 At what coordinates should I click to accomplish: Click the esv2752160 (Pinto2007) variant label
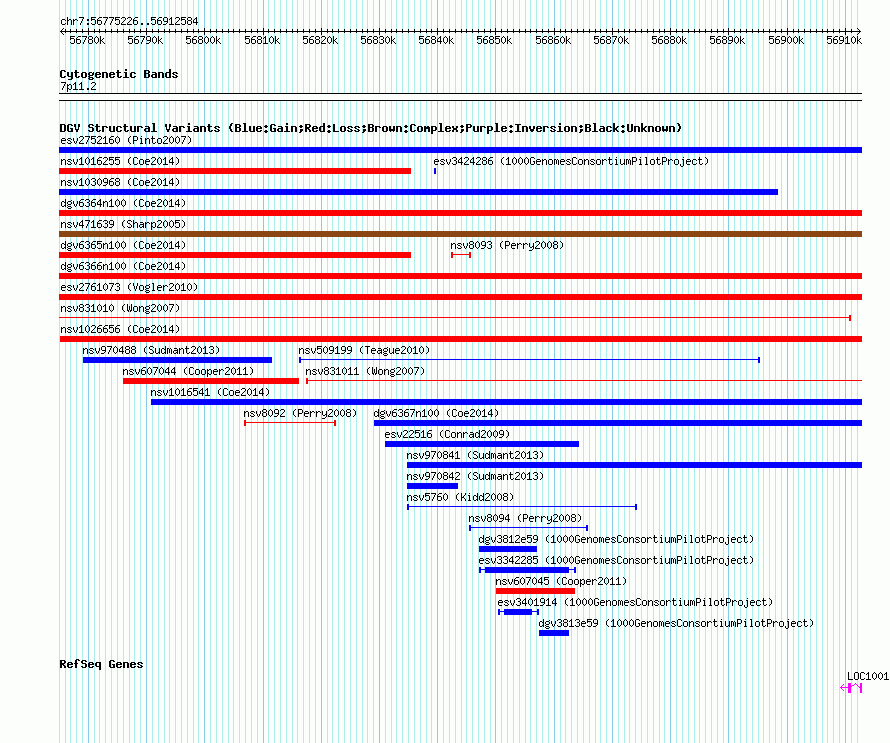(x=126, y=140)
